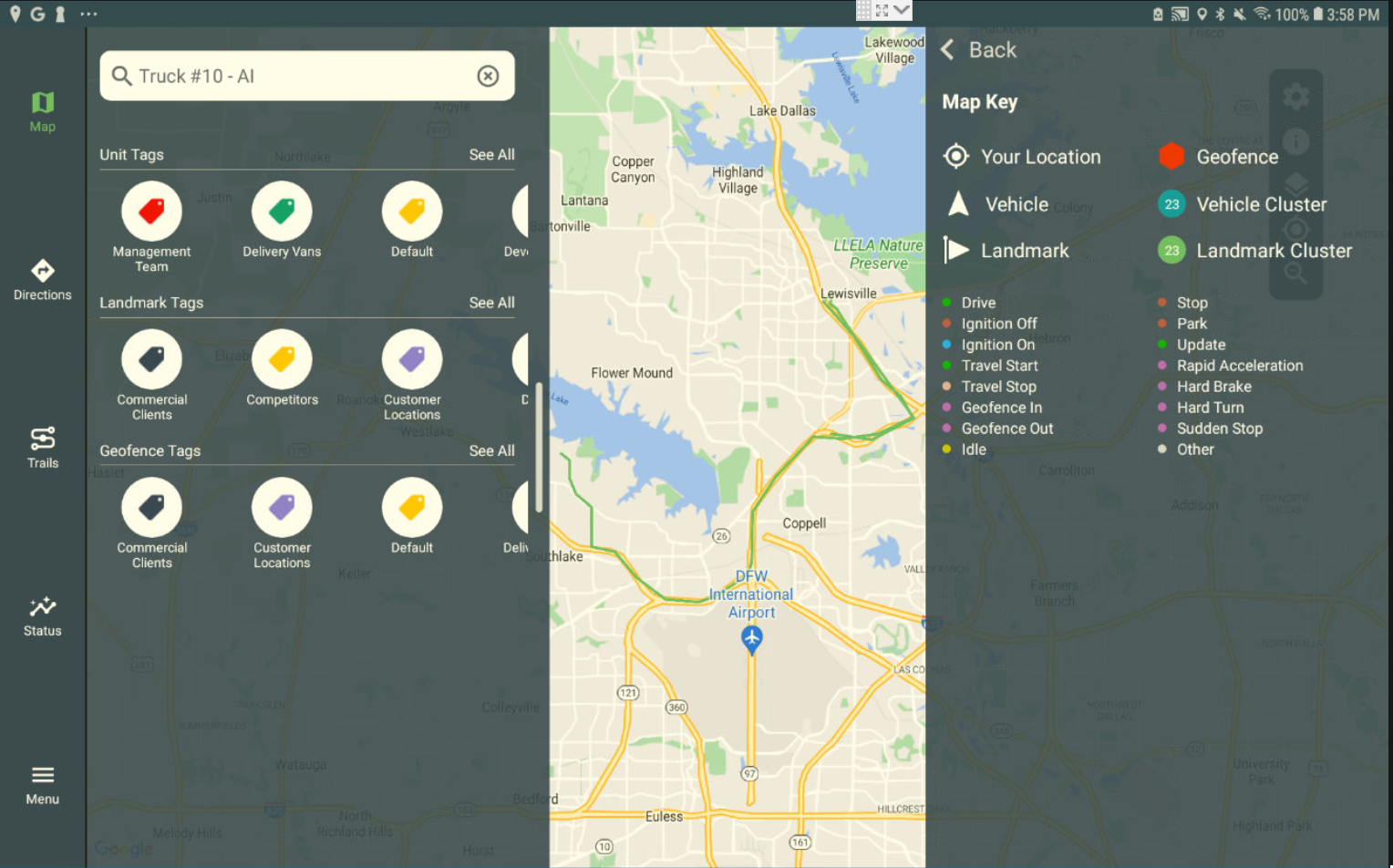Open the map layers icon
The width and height of the screenshot is (1393, 868).
1295,182
